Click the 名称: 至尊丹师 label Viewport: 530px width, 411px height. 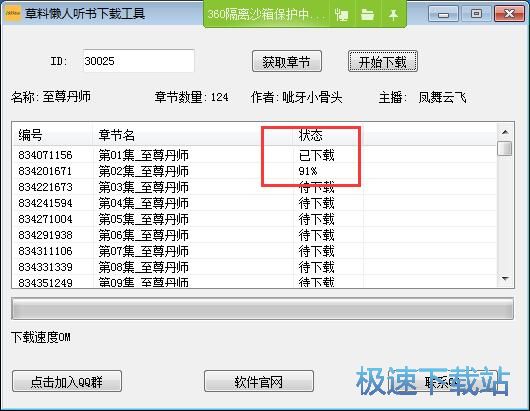coord(51,97)
